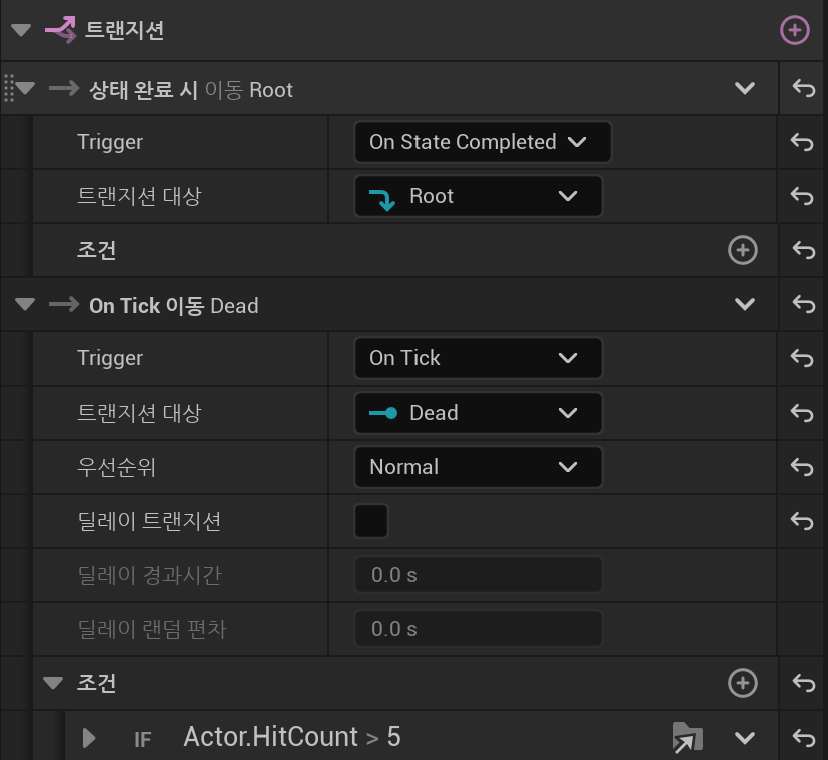Reset the 우선순위 Normal value to default
828x760 pixels.
[802, 467]
